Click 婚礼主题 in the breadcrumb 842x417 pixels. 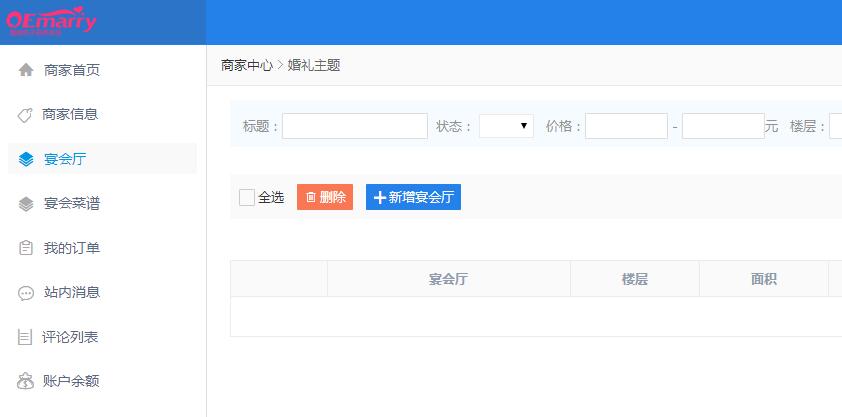coord(314,65)
